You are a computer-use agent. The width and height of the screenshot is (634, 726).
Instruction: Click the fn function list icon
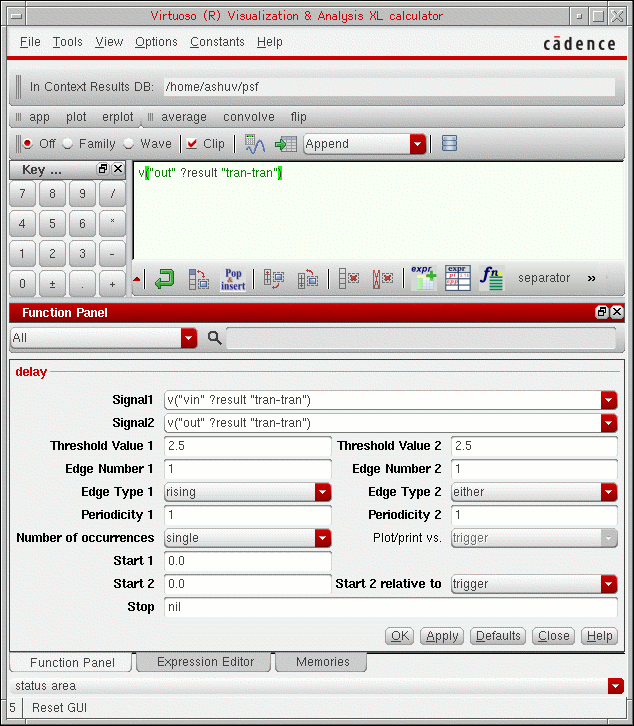[491, 278]
